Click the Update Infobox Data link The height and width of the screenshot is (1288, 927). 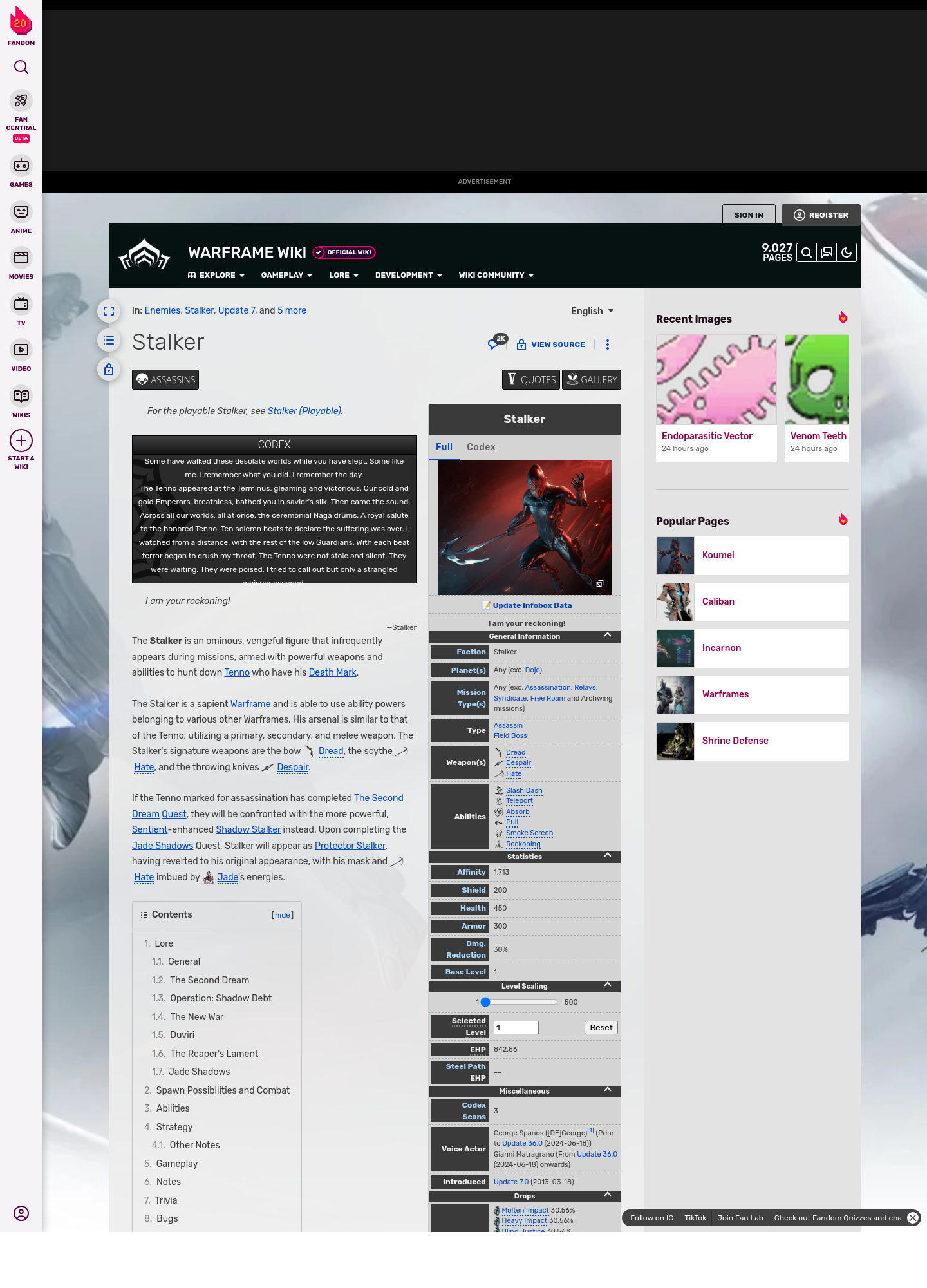(x=532, y=605)
